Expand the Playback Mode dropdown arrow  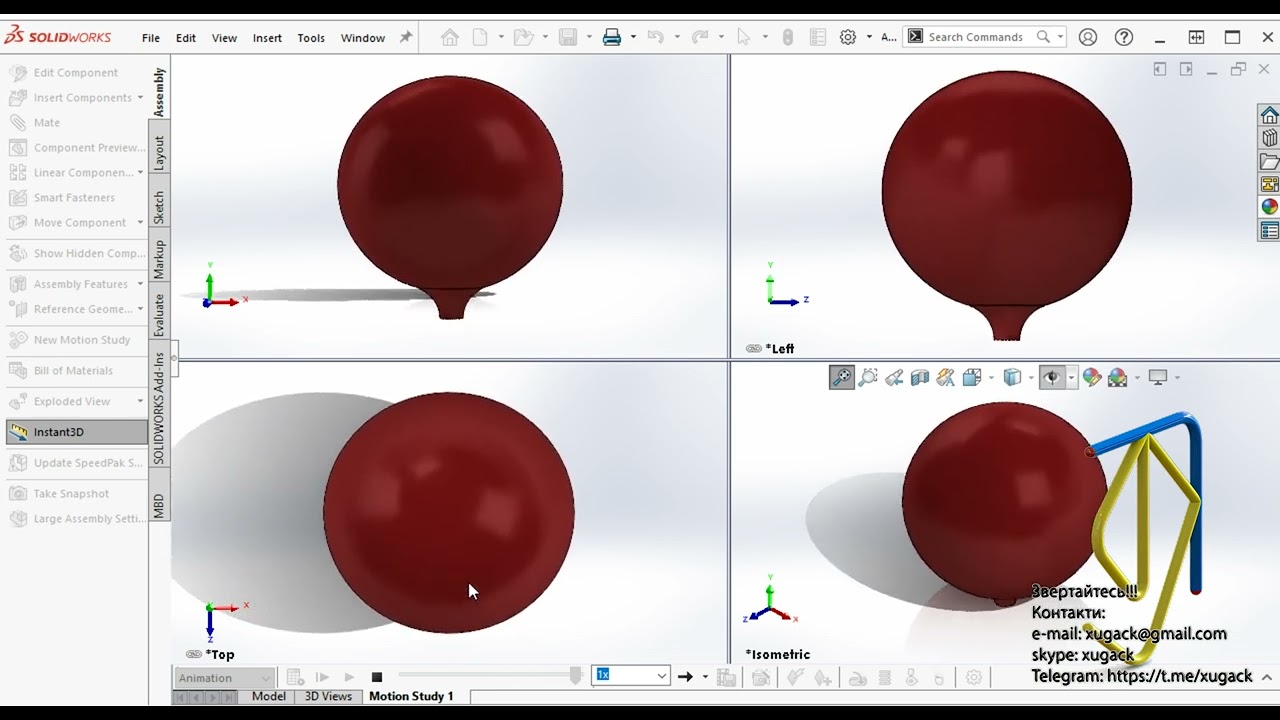tap(705, 677)
